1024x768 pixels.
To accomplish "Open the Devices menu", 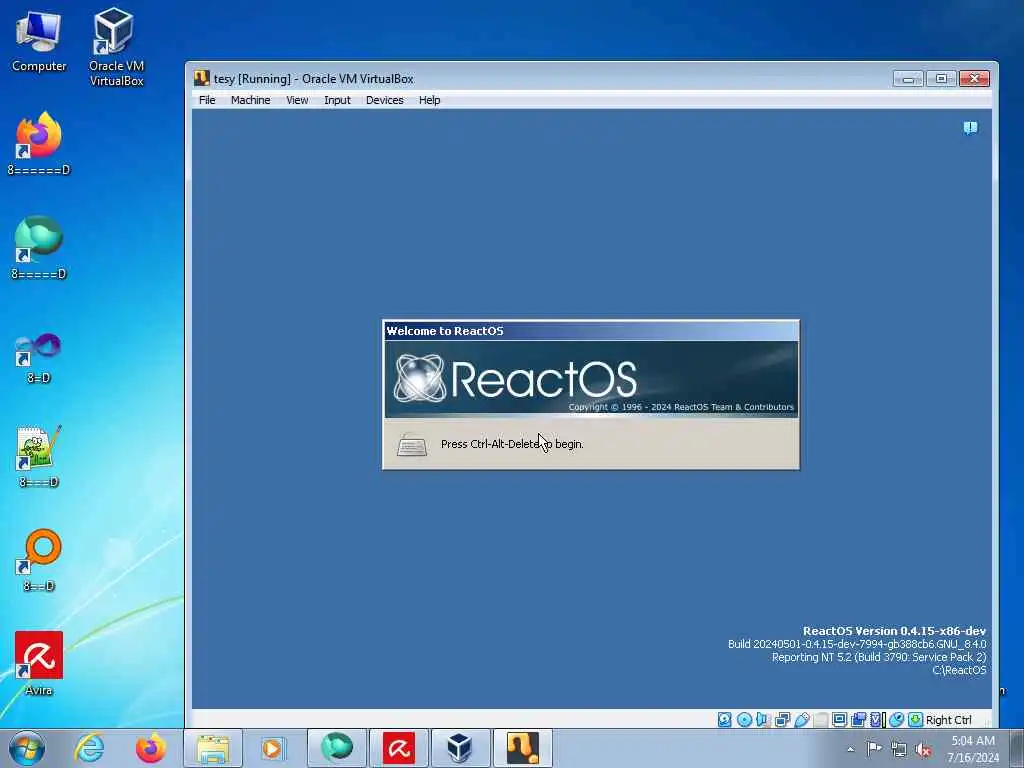I will [x=385, y=100].
